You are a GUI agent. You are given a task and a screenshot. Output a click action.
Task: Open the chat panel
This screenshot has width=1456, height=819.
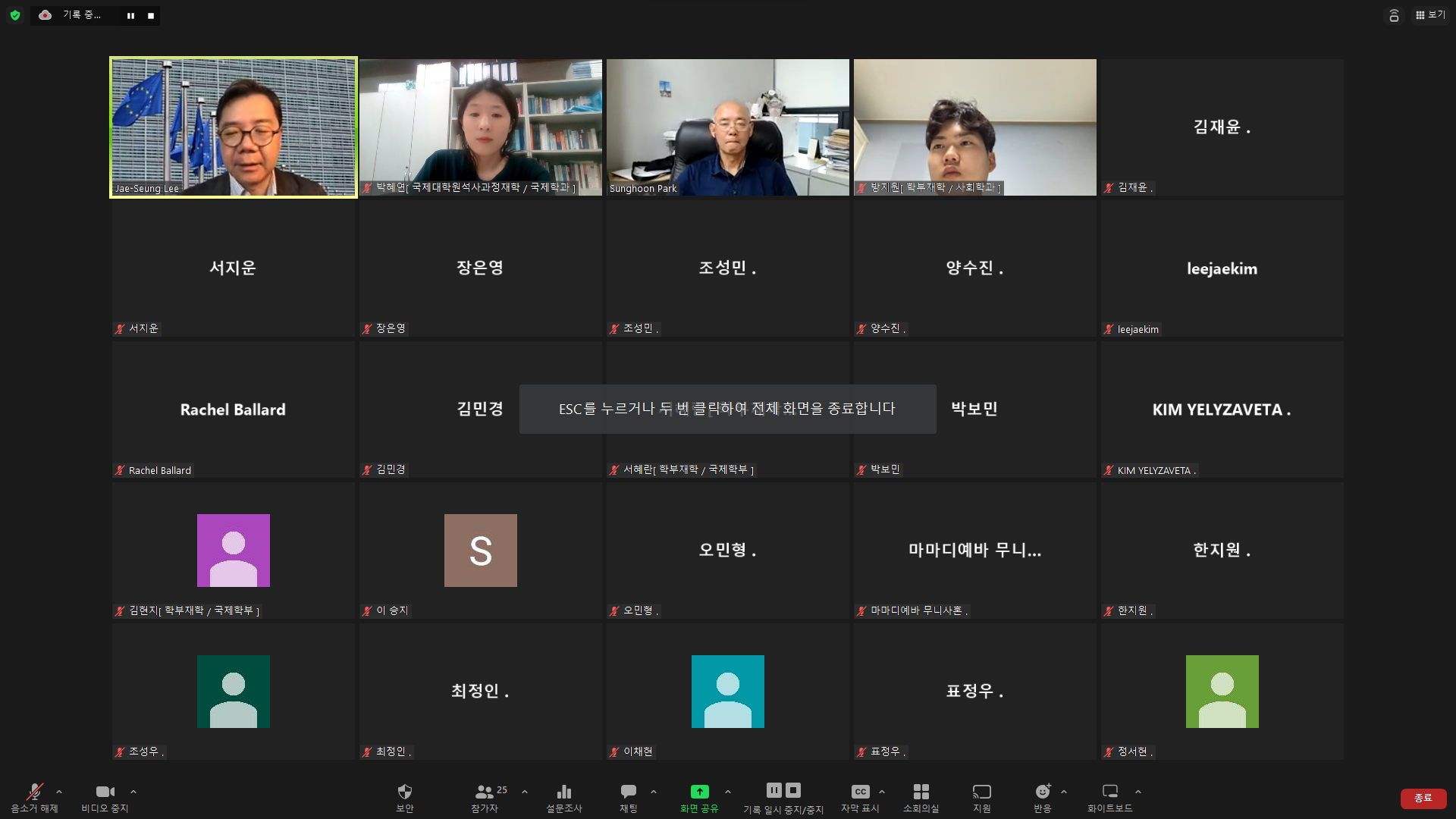628,792
